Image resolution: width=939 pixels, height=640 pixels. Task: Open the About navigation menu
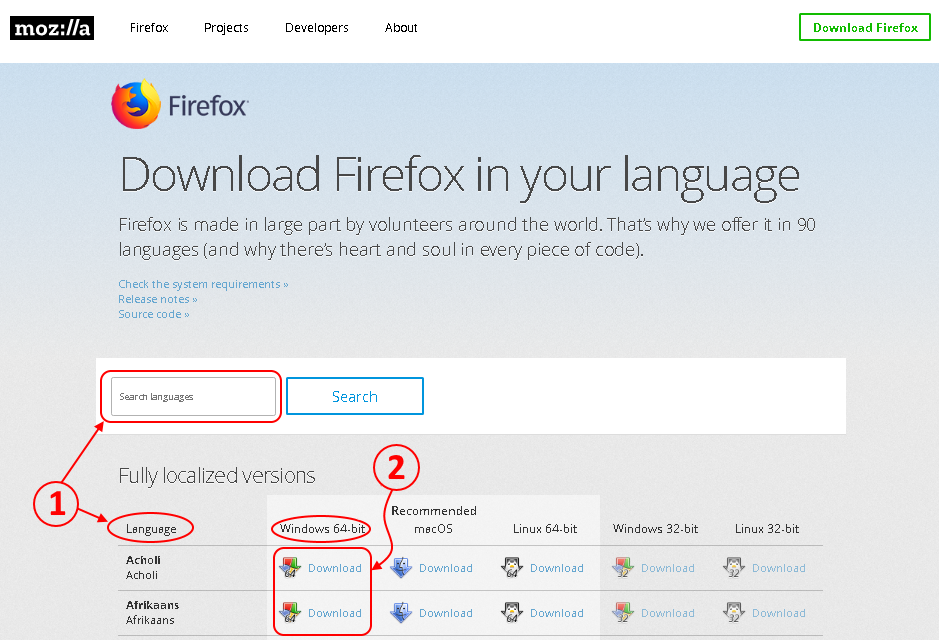[401, 28]
